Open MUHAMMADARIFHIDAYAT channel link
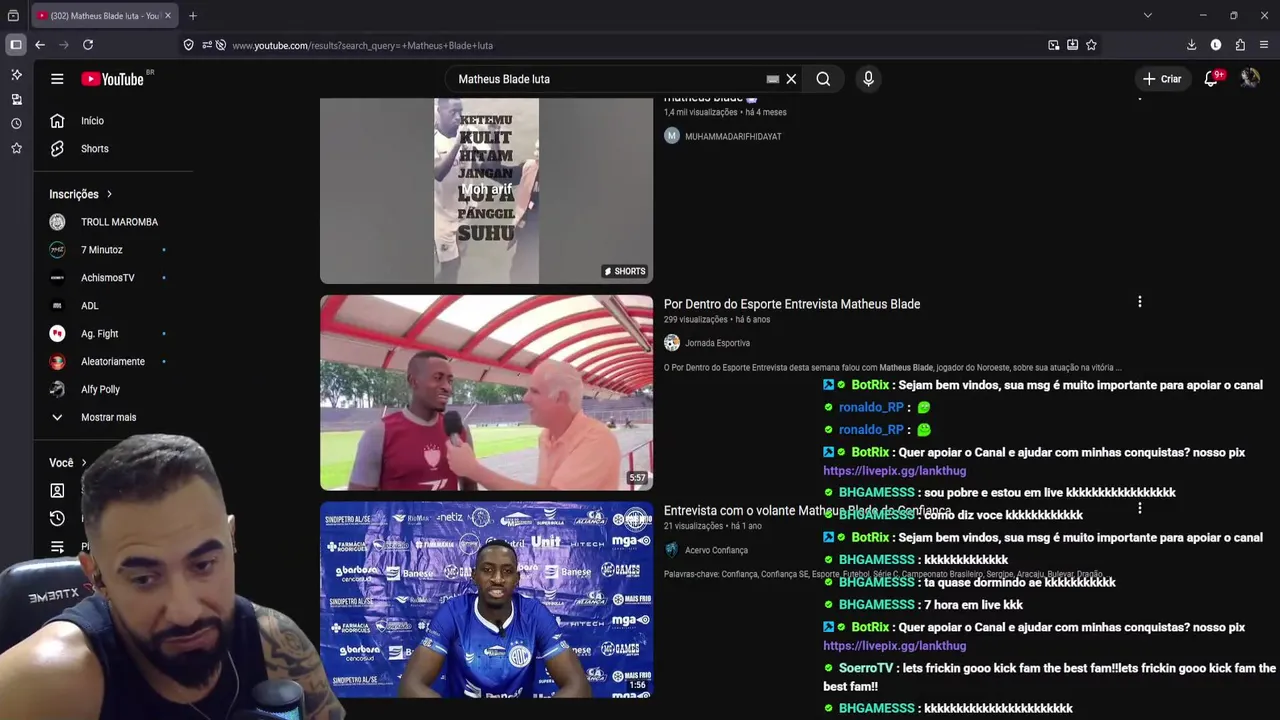 coord(733,136)
